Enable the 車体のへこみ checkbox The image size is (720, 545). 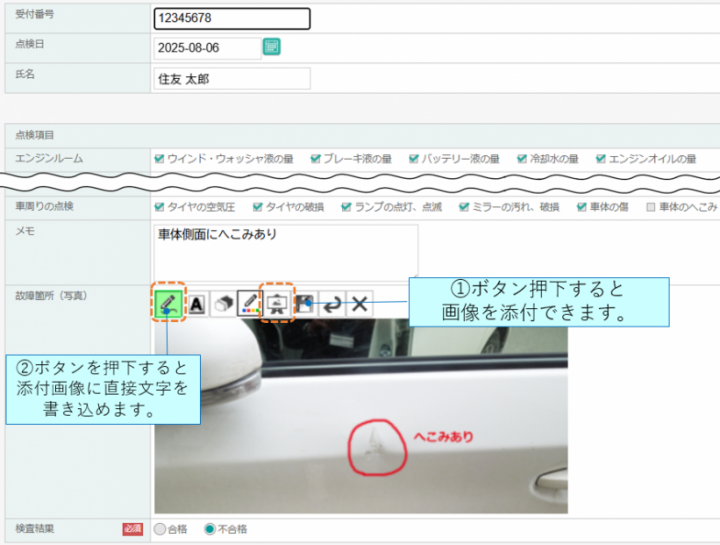point(650,207)
